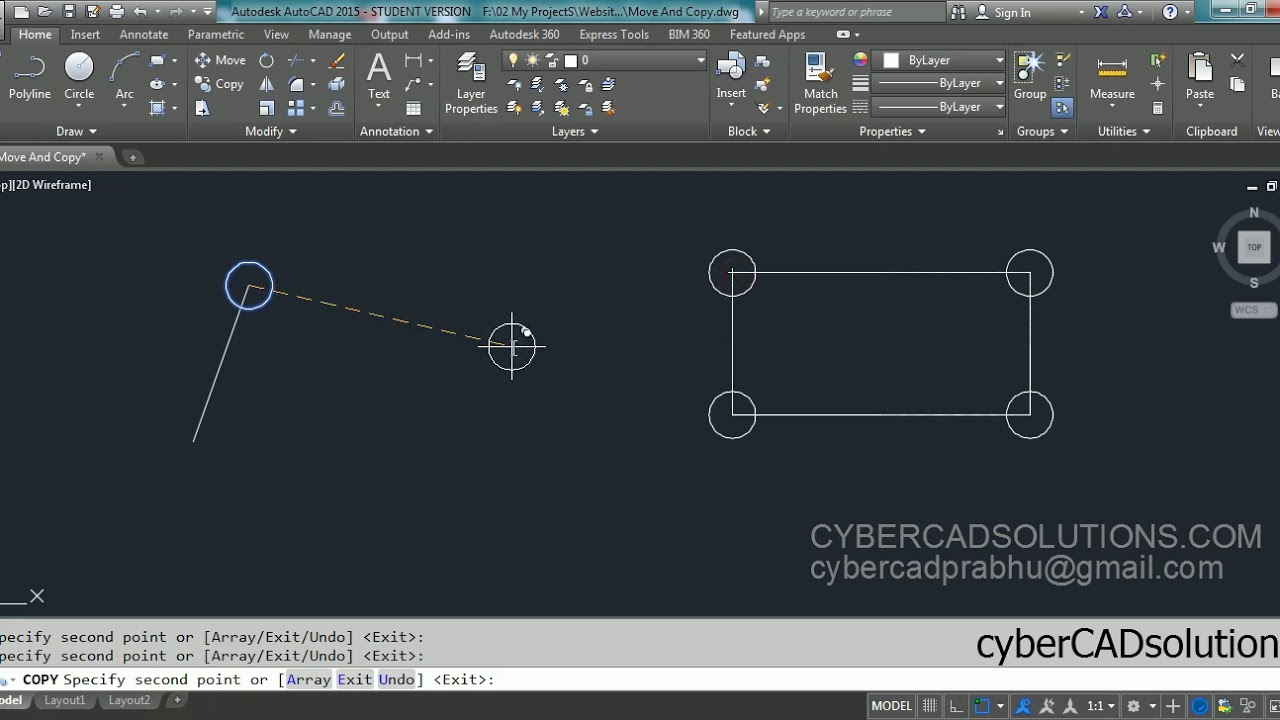Expand the Layers panel

coord(575,131)
